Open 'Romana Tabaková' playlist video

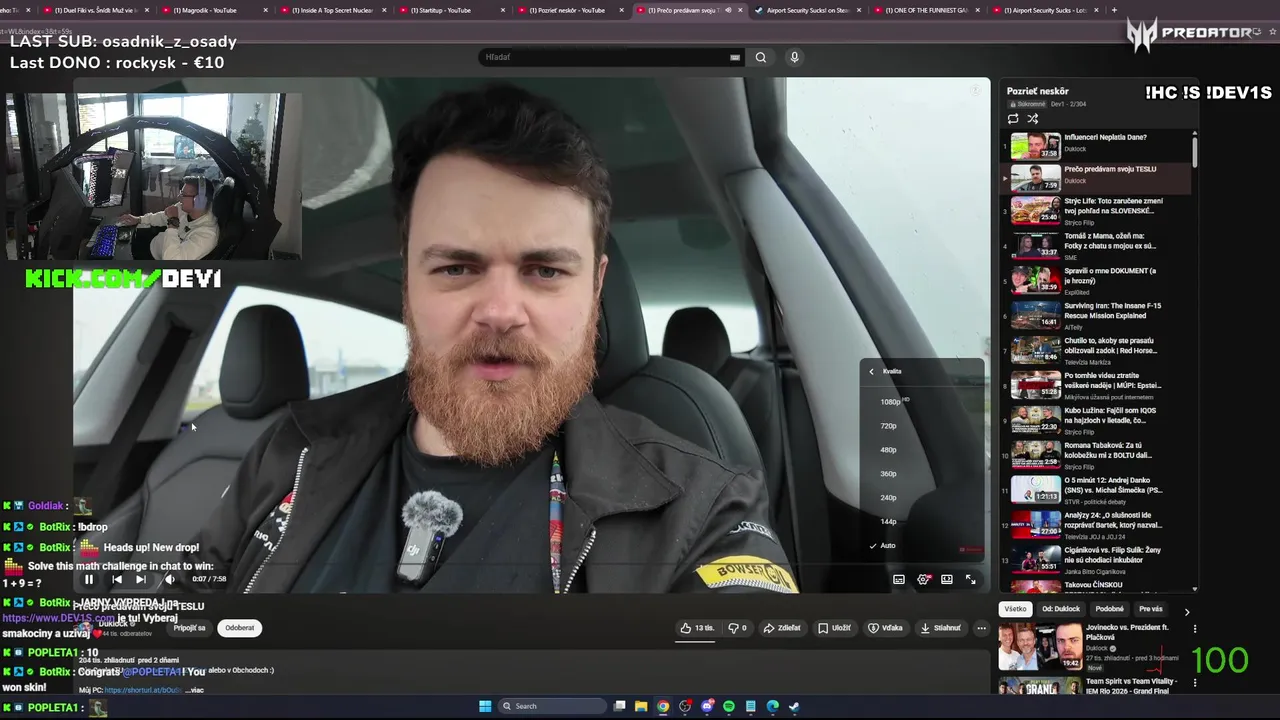tap(1097, 455)
